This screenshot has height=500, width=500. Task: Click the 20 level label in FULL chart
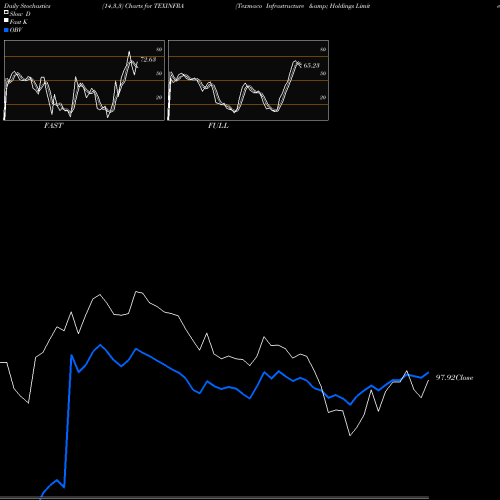click(323, 97)
